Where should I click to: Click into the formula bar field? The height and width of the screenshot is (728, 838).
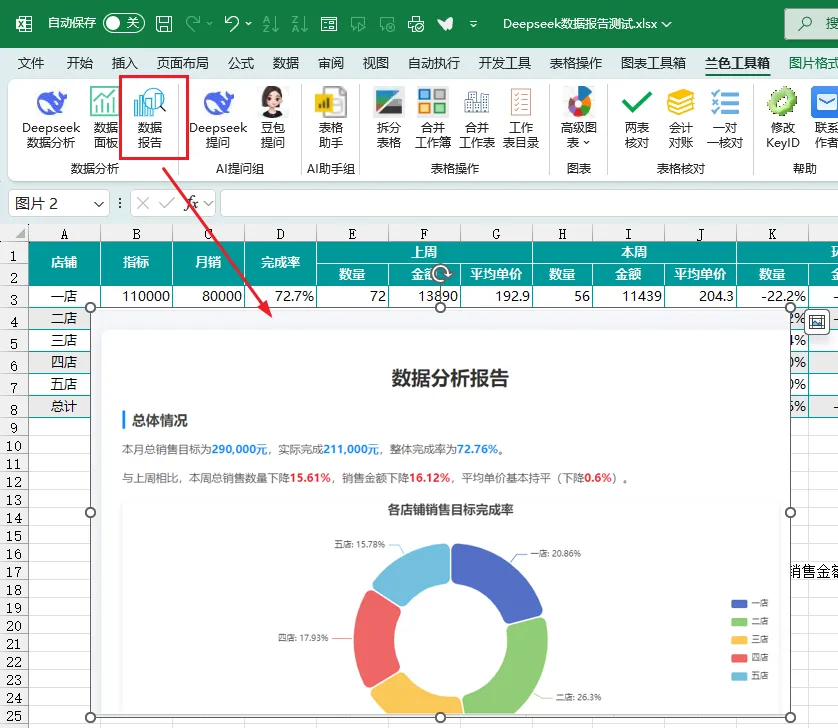[x=529, y=204]
